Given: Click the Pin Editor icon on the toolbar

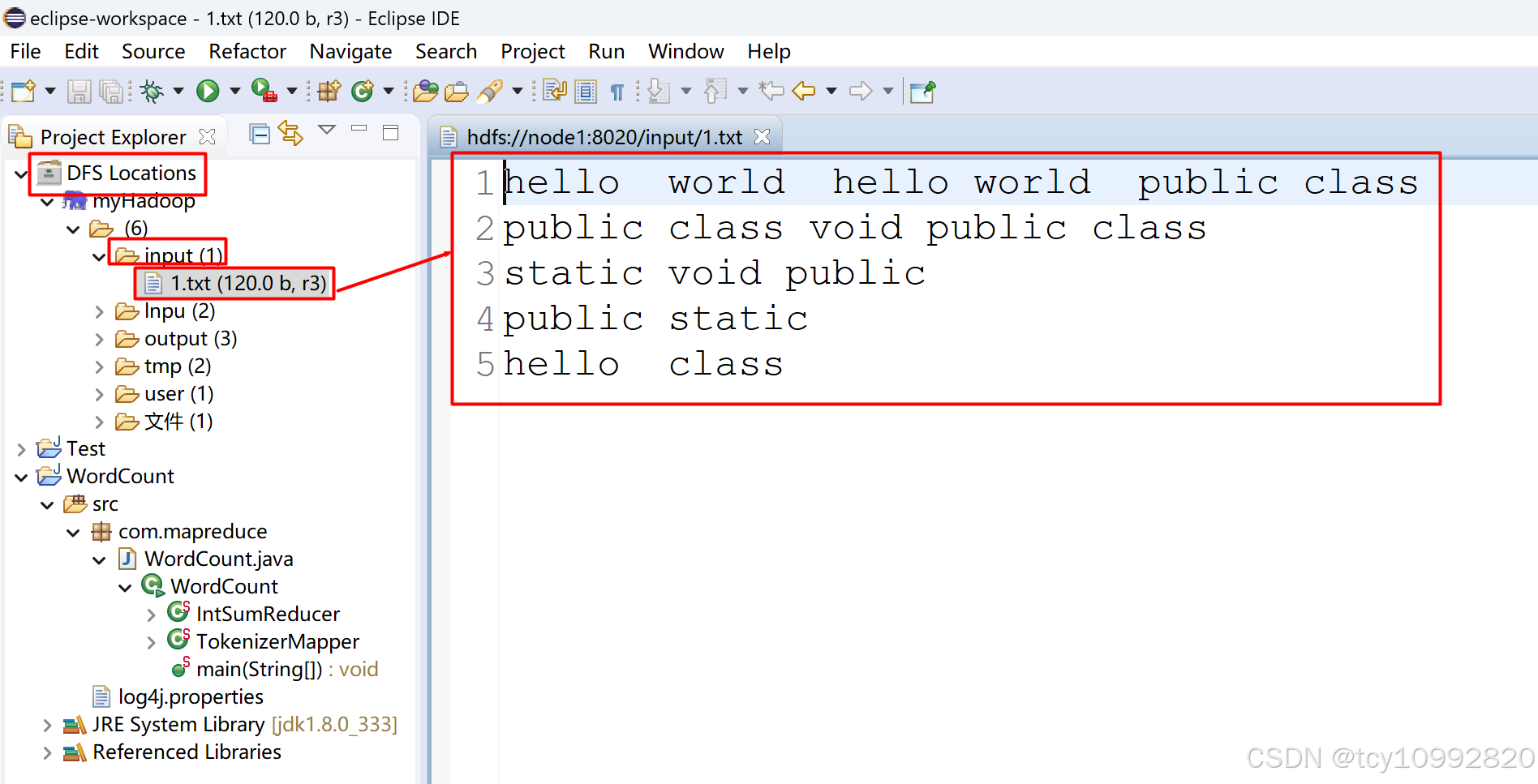Looking at the screenshot, I should click(x=923, y=92).
